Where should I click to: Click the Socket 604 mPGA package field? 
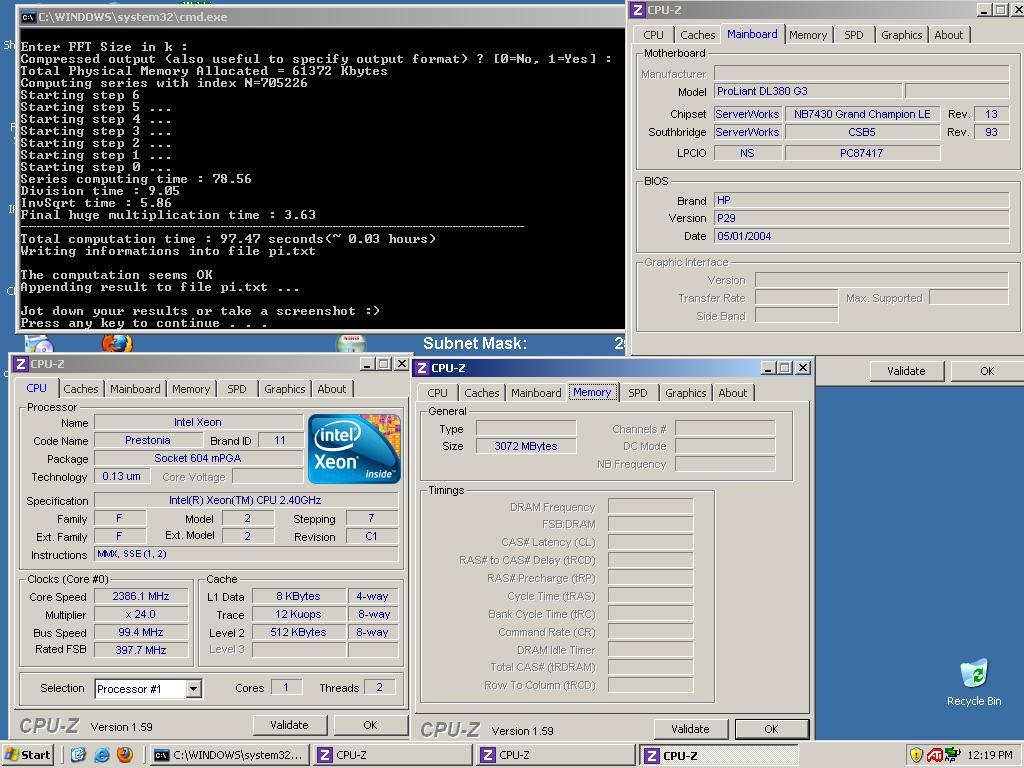coord(198,458)
